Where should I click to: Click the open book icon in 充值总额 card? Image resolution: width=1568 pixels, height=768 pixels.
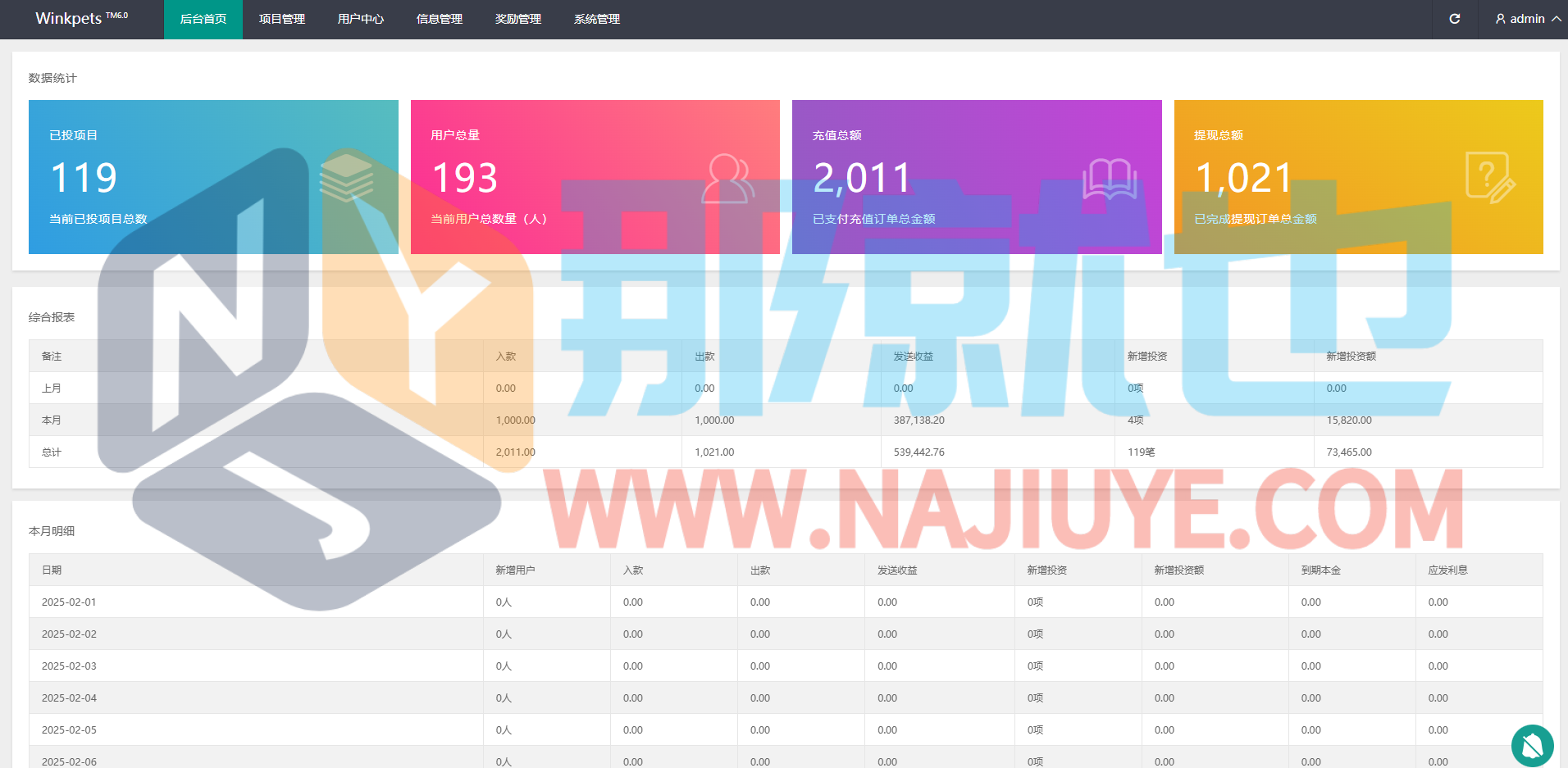coord(1109,178)
